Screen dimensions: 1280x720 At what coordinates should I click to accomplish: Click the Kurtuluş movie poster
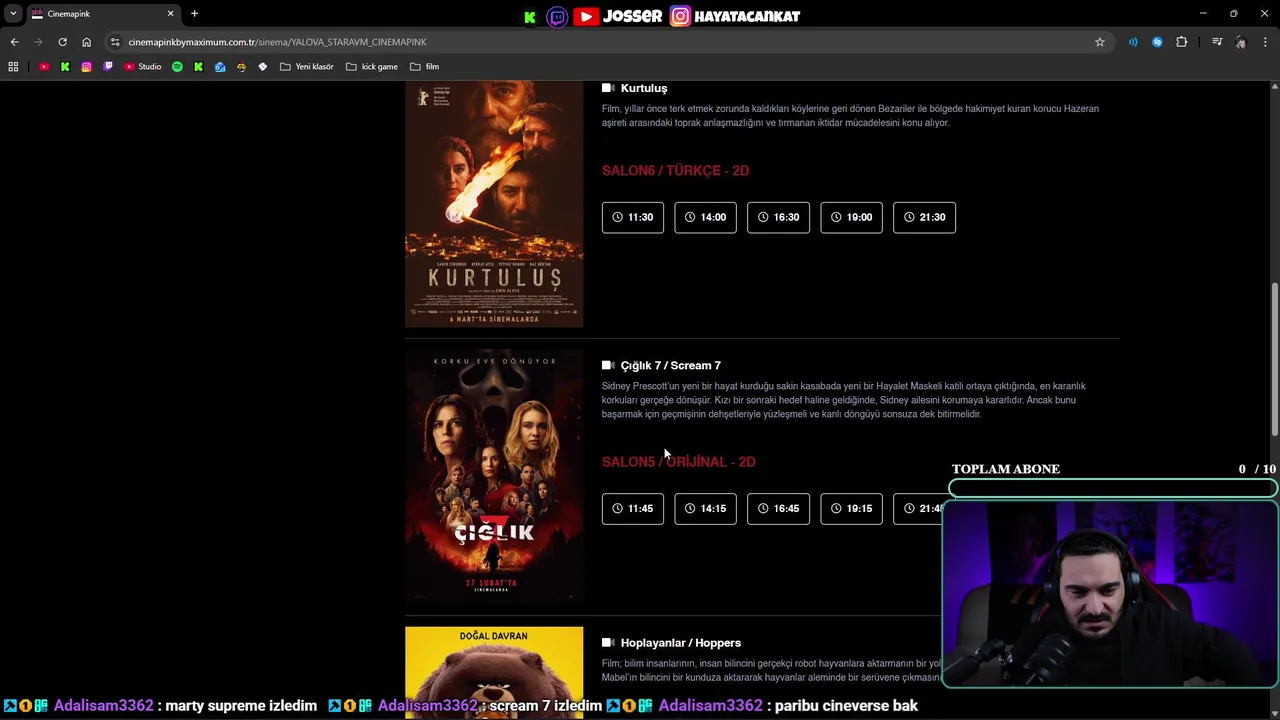[494, 204]
